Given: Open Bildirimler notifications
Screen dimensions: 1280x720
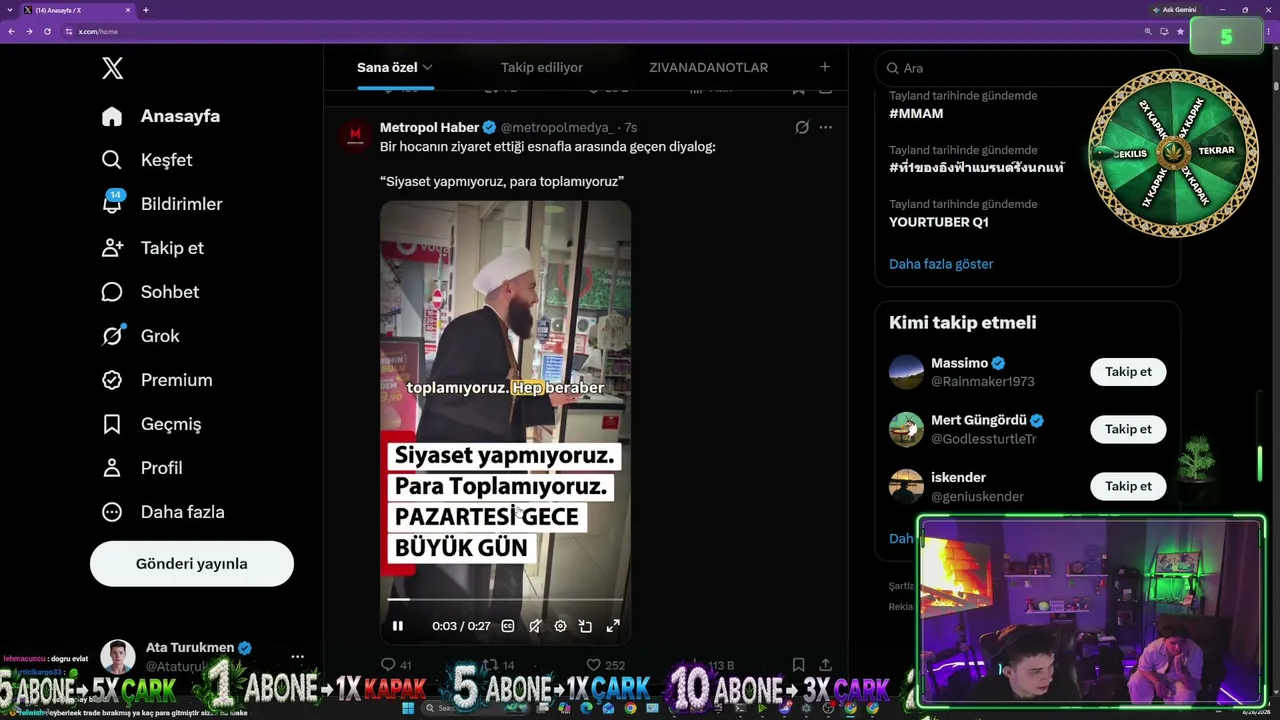Looking at the screenshot, I should [x=162, y=204].
